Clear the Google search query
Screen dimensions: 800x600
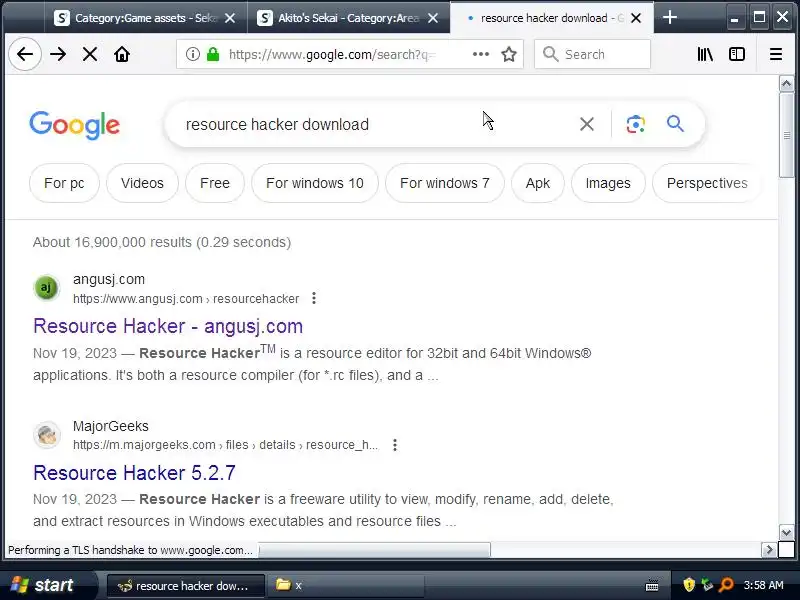click(587, 124)
